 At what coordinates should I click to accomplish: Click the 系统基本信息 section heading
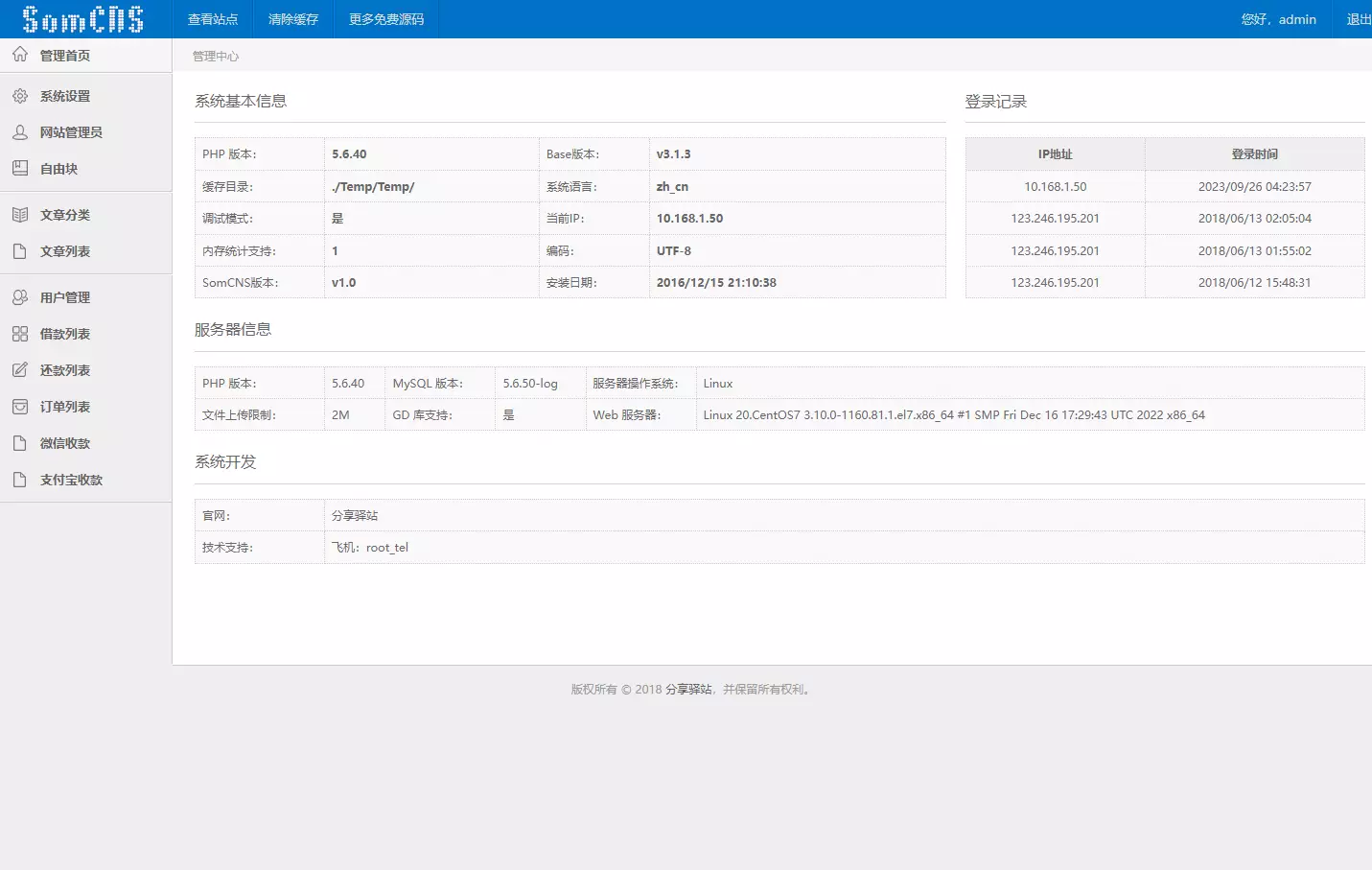(x=241, y=101)
